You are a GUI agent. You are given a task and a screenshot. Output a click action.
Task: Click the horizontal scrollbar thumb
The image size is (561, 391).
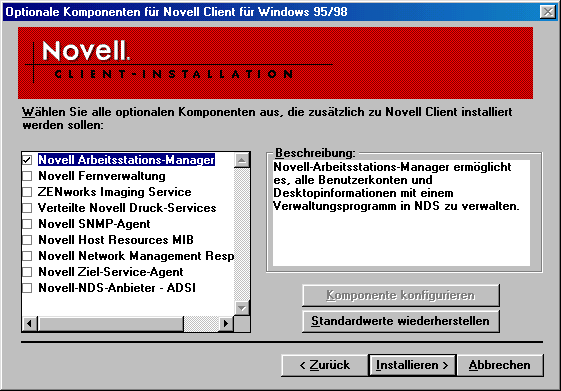coord(110,324)
